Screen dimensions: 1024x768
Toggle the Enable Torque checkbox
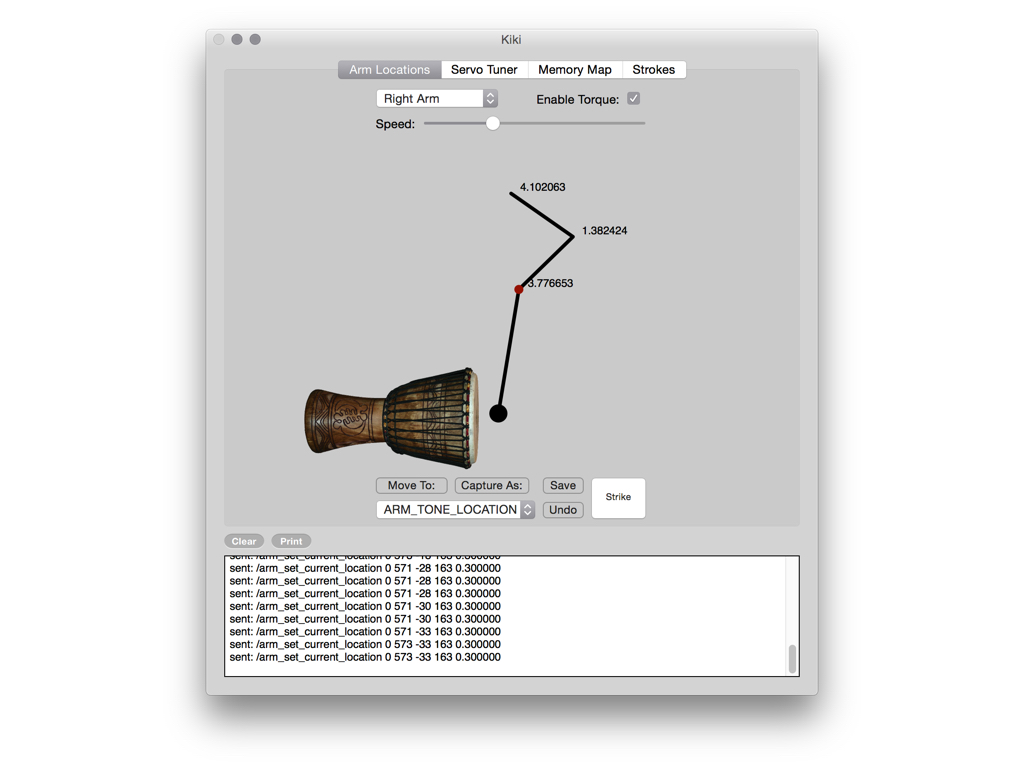click(633, 99)
